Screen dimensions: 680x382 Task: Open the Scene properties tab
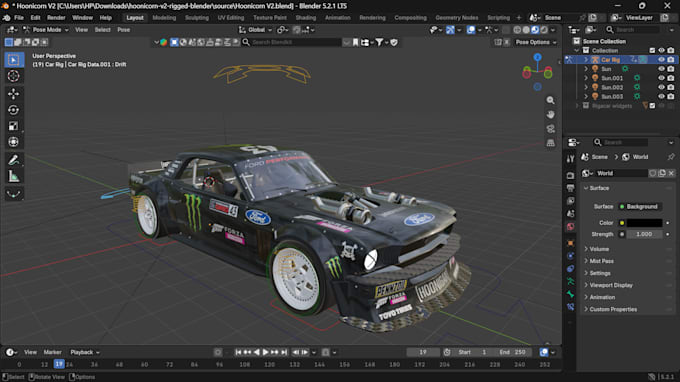coord(570,213)
